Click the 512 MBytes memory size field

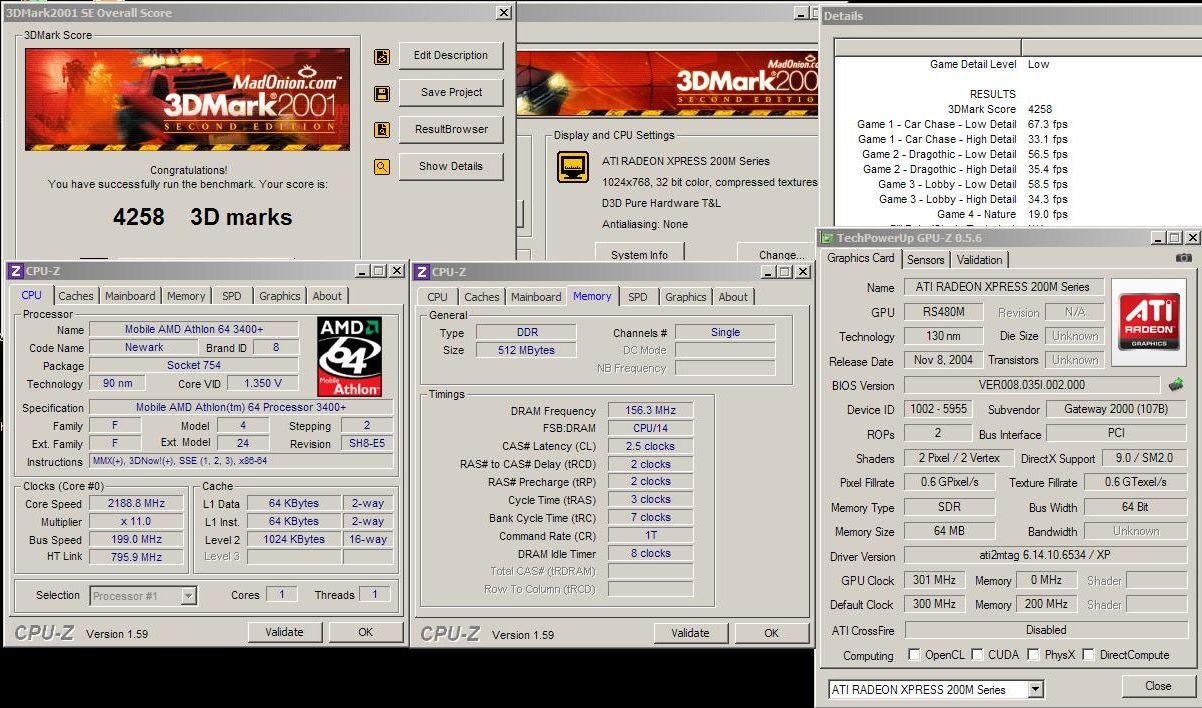tap(527, 351)
